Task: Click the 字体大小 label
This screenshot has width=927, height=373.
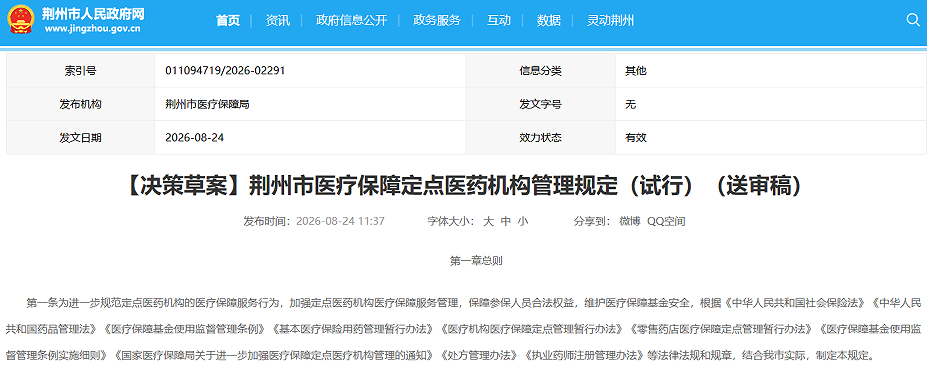Action: click(x=451, y=222)
